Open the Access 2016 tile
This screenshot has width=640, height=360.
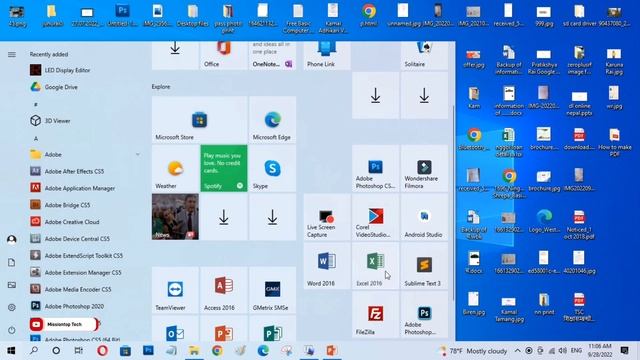click(224, 290)
